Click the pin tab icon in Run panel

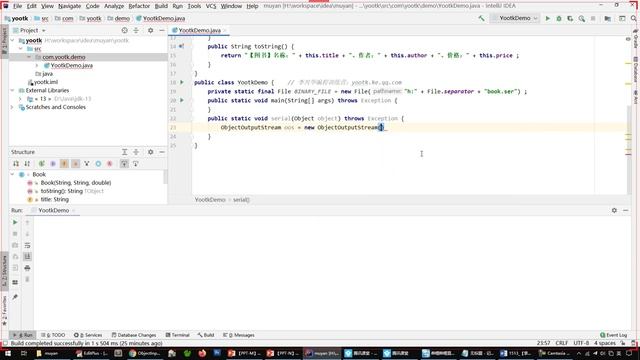click(15, 297)
